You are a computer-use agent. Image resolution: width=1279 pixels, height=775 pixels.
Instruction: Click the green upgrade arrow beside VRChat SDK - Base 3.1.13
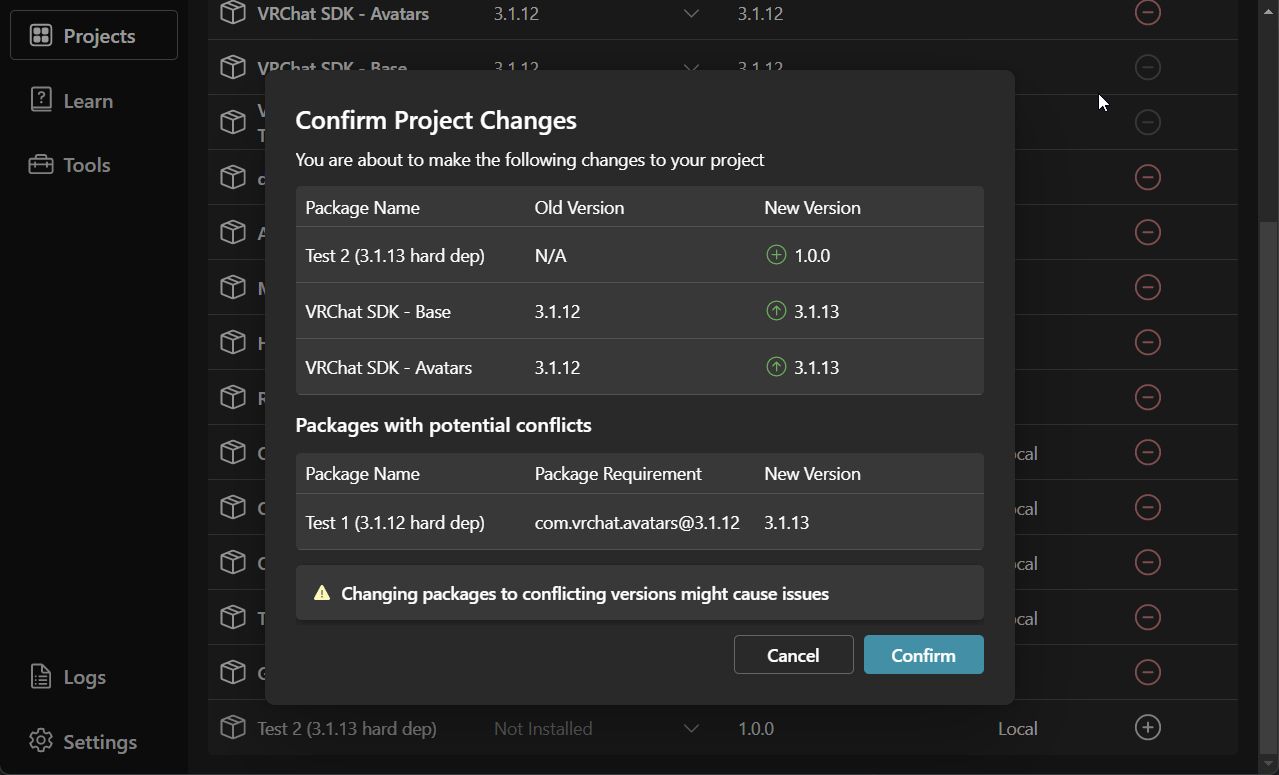click(775, 310)
